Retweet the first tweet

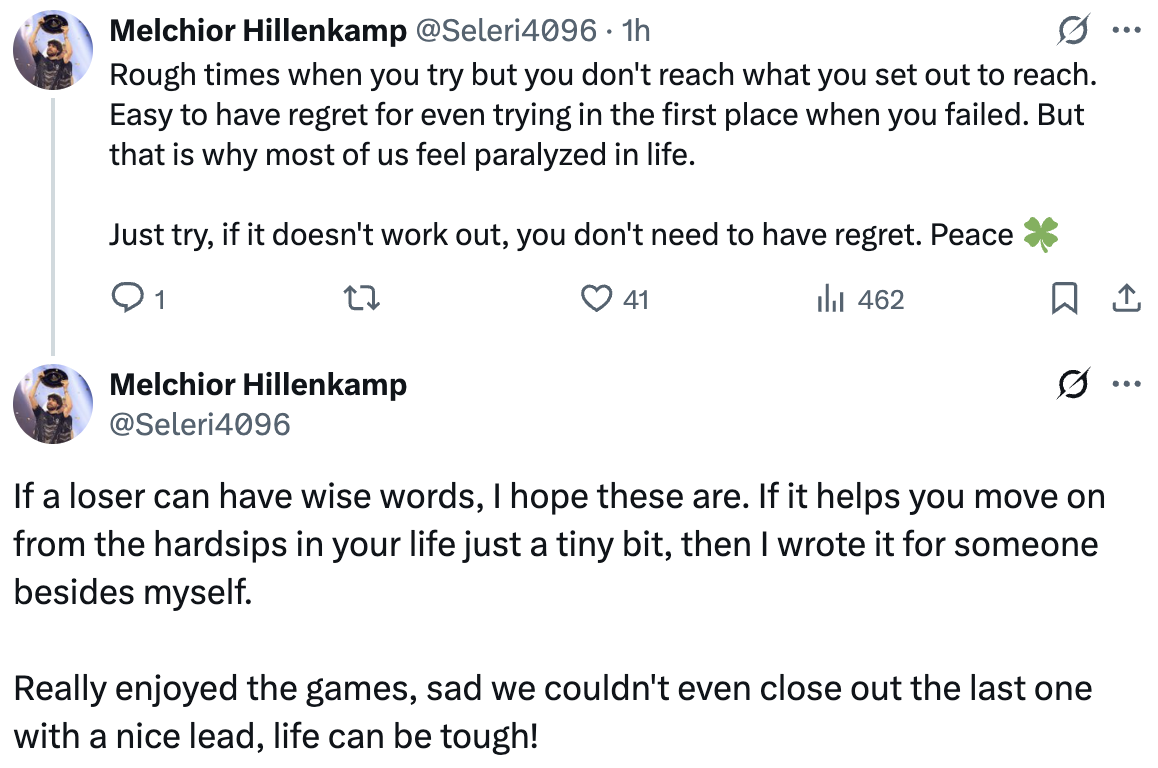(x=362, y=298)
